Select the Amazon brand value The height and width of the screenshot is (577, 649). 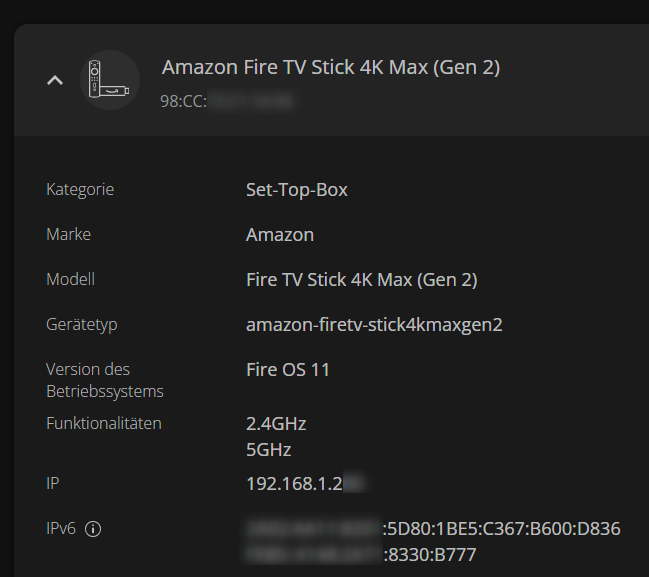[x=280, y=235]
